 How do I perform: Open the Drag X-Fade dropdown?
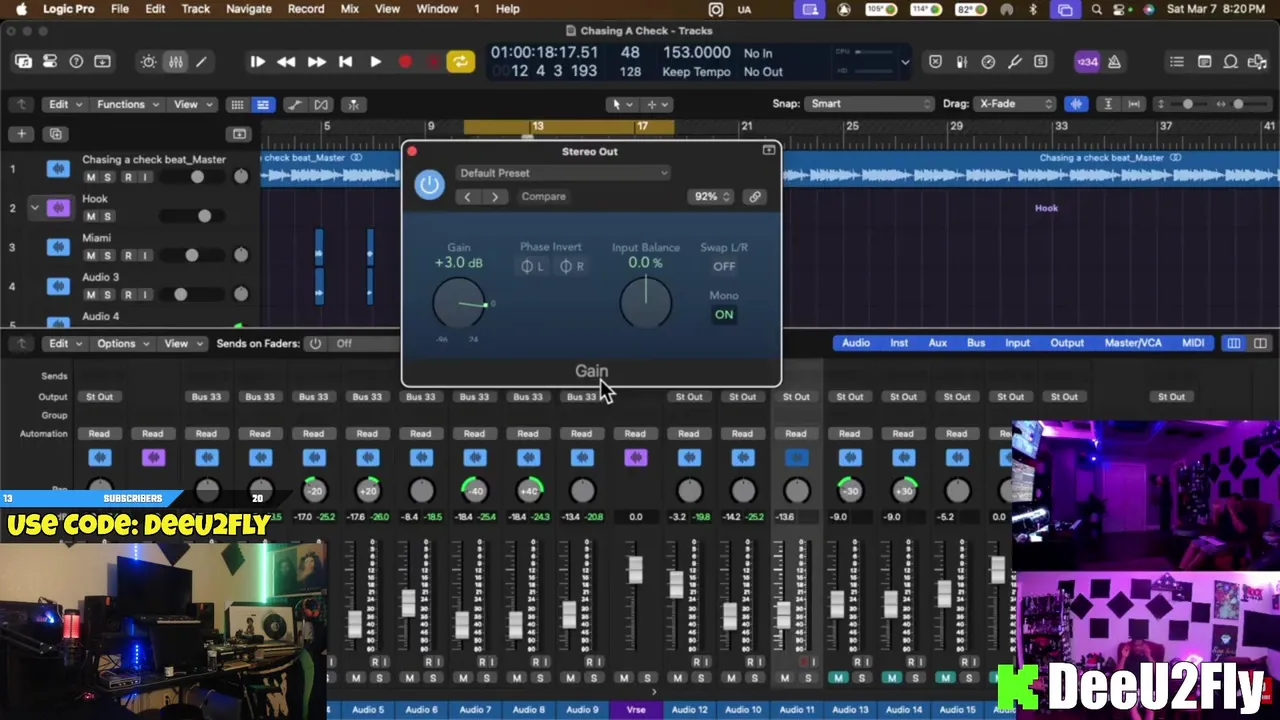point(1016,104)
